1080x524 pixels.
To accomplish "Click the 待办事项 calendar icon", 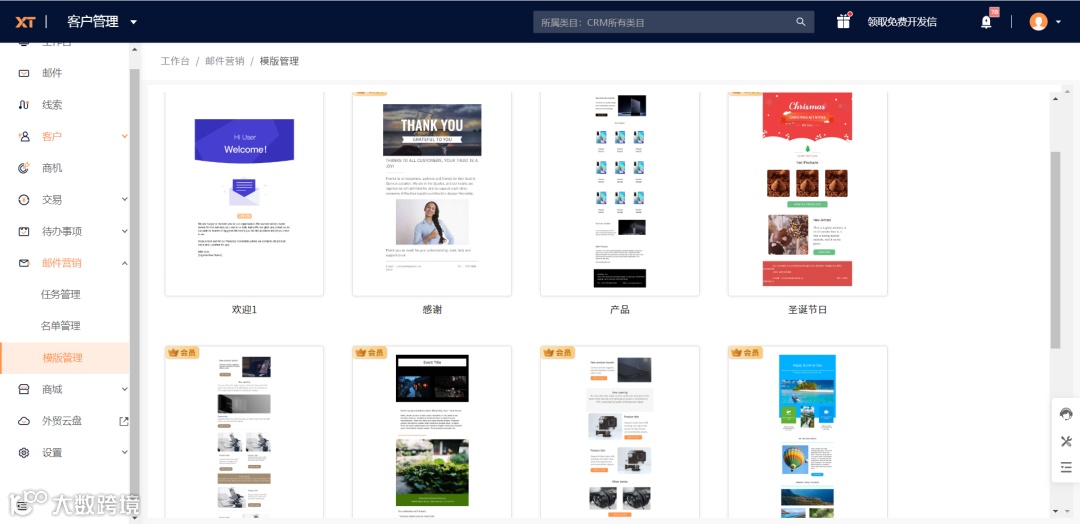I will point(24,231).
